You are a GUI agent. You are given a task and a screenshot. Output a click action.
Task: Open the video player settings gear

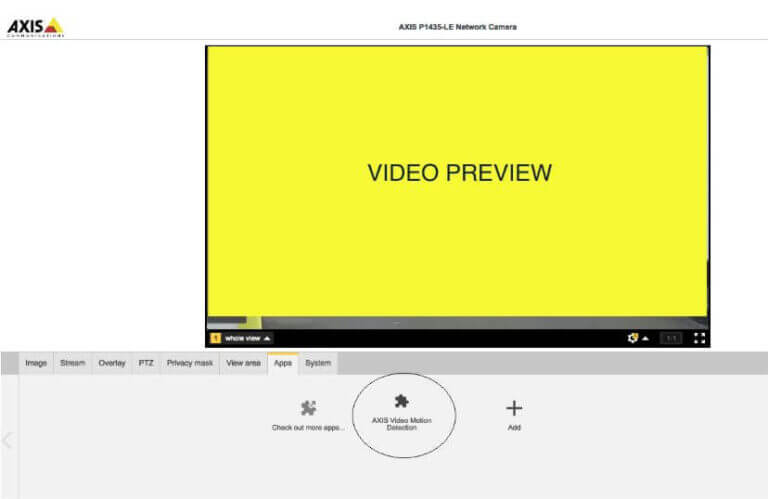[632, 338]
